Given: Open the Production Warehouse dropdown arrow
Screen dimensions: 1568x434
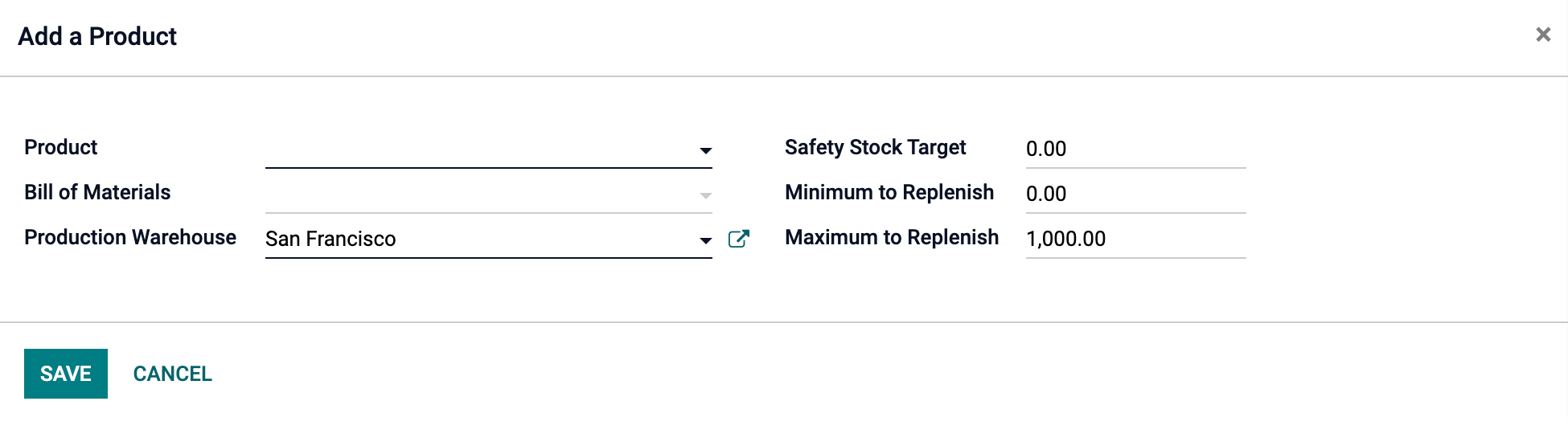Looking at the screenshot, I should tap(705, 240).
